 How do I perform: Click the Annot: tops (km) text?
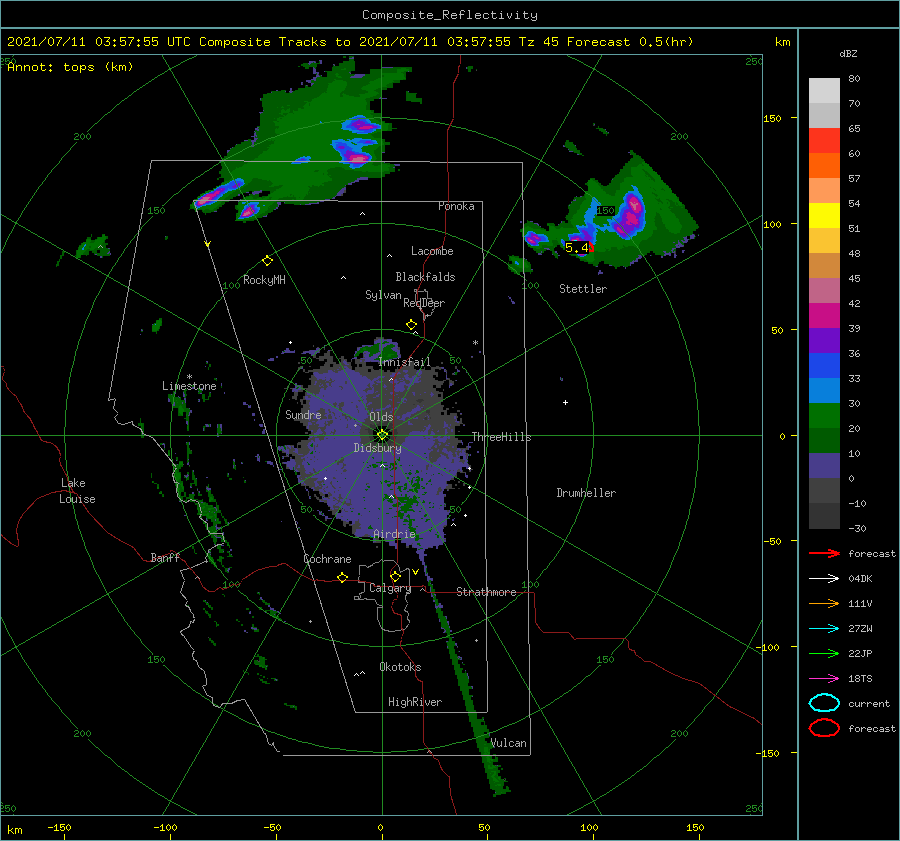click(x=70, y=67)
